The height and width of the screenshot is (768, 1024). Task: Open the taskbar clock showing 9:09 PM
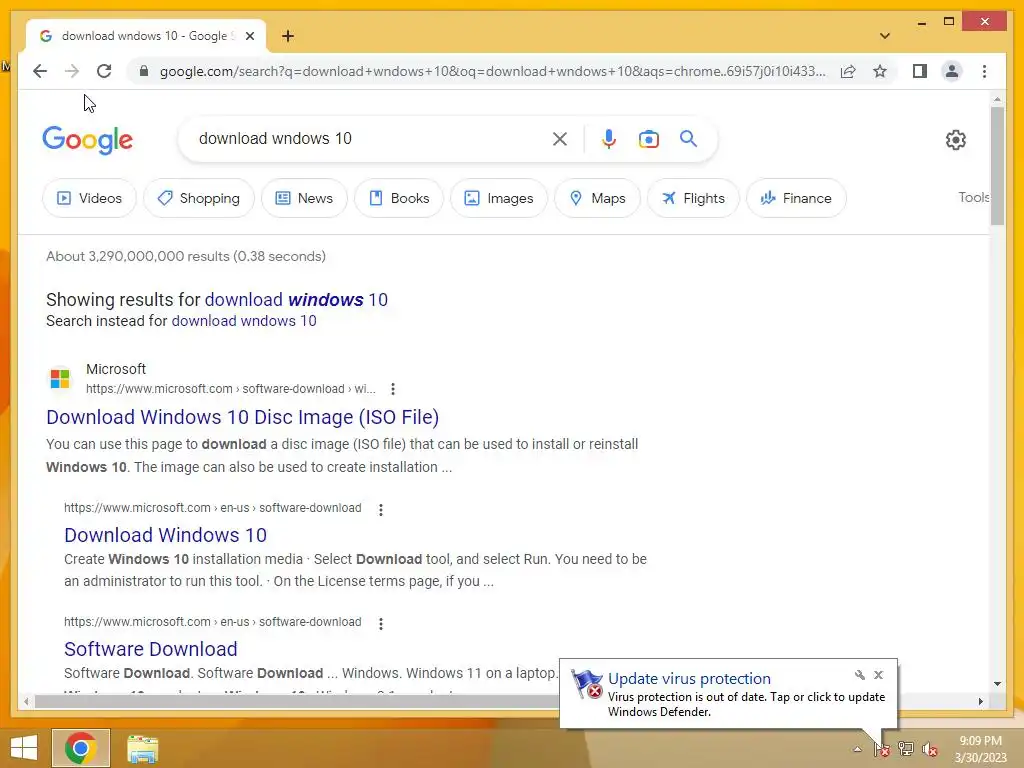point(980,749)
